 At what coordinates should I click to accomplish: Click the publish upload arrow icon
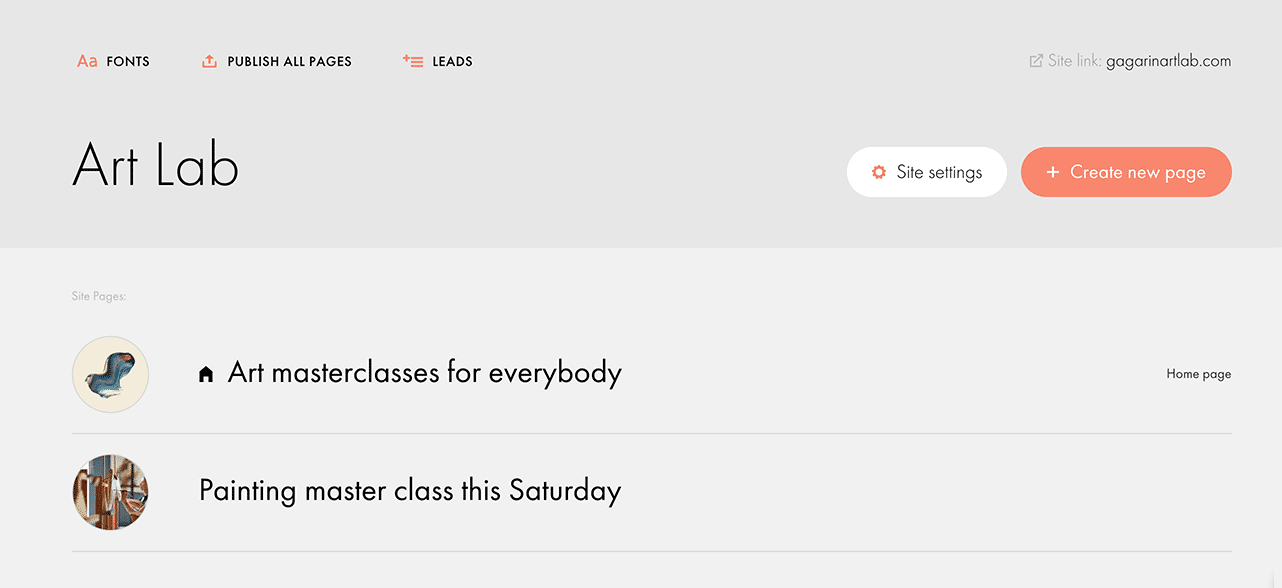click(209, 61)
